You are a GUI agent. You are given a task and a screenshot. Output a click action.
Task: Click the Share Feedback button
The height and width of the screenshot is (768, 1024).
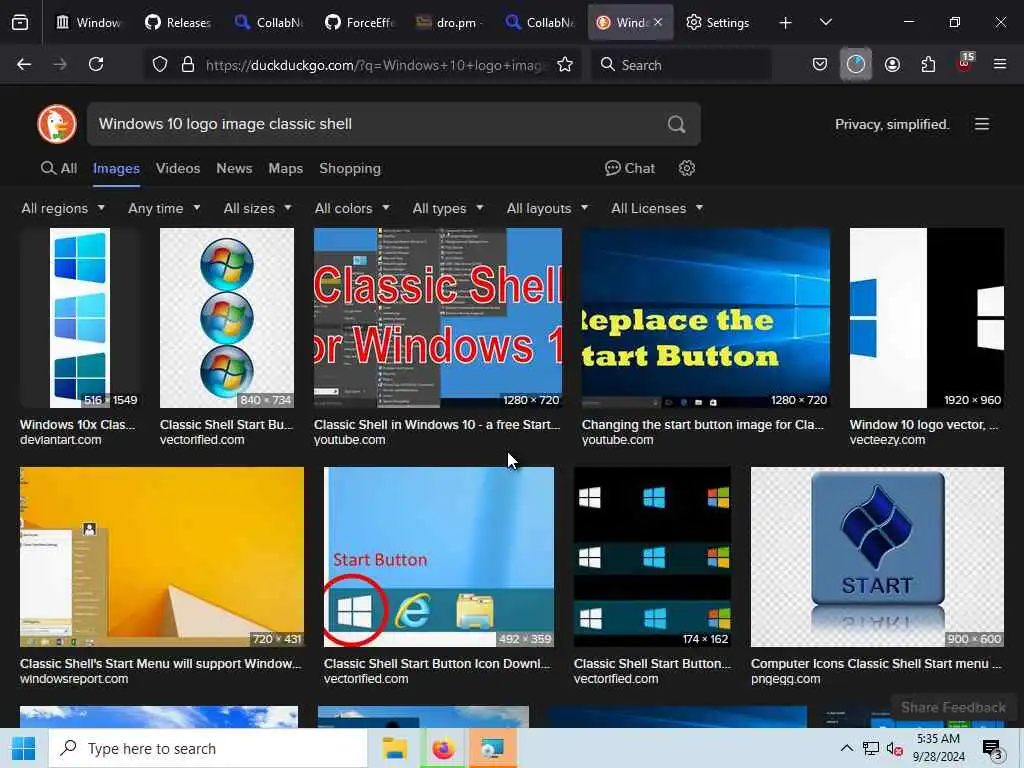tap(953, 707)
